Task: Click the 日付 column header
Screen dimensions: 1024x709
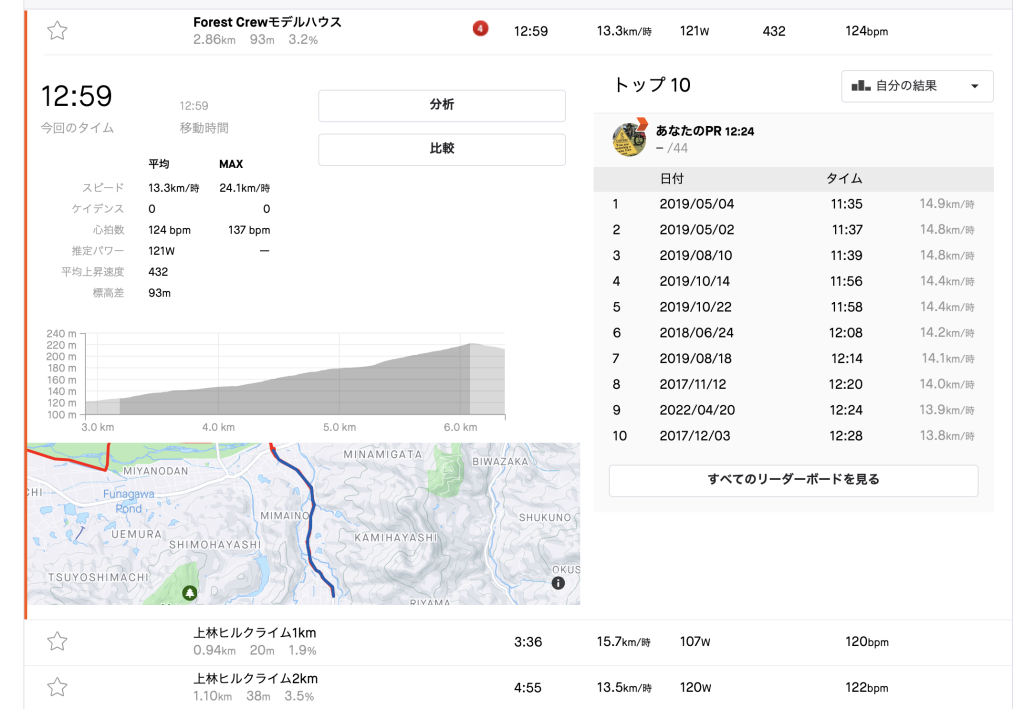Action: tap(672, 179)
